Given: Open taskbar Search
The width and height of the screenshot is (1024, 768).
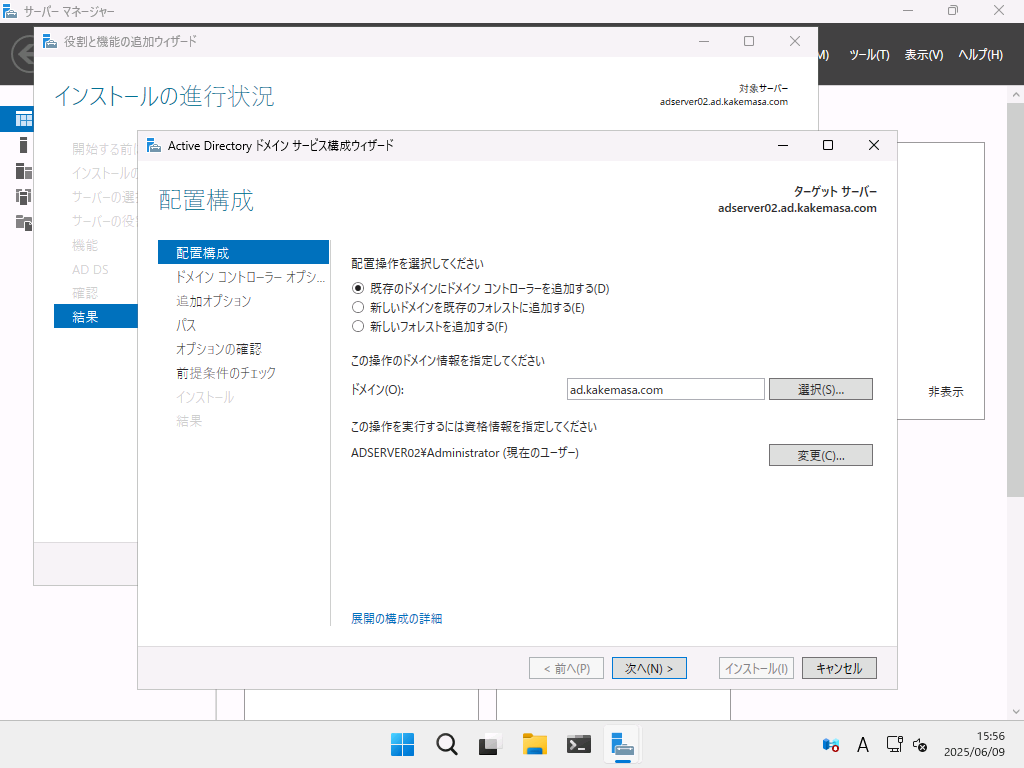Looking at the screenshot, I should click(x=447, y=744).
